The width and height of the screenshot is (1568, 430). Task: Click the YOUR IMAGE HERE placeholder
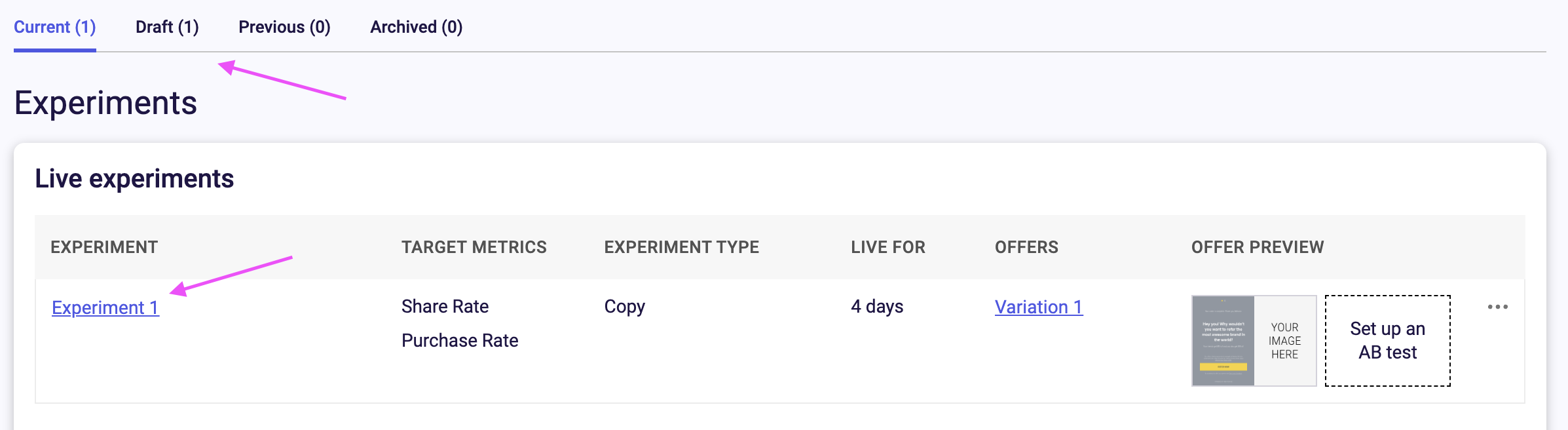point(1285,341)
